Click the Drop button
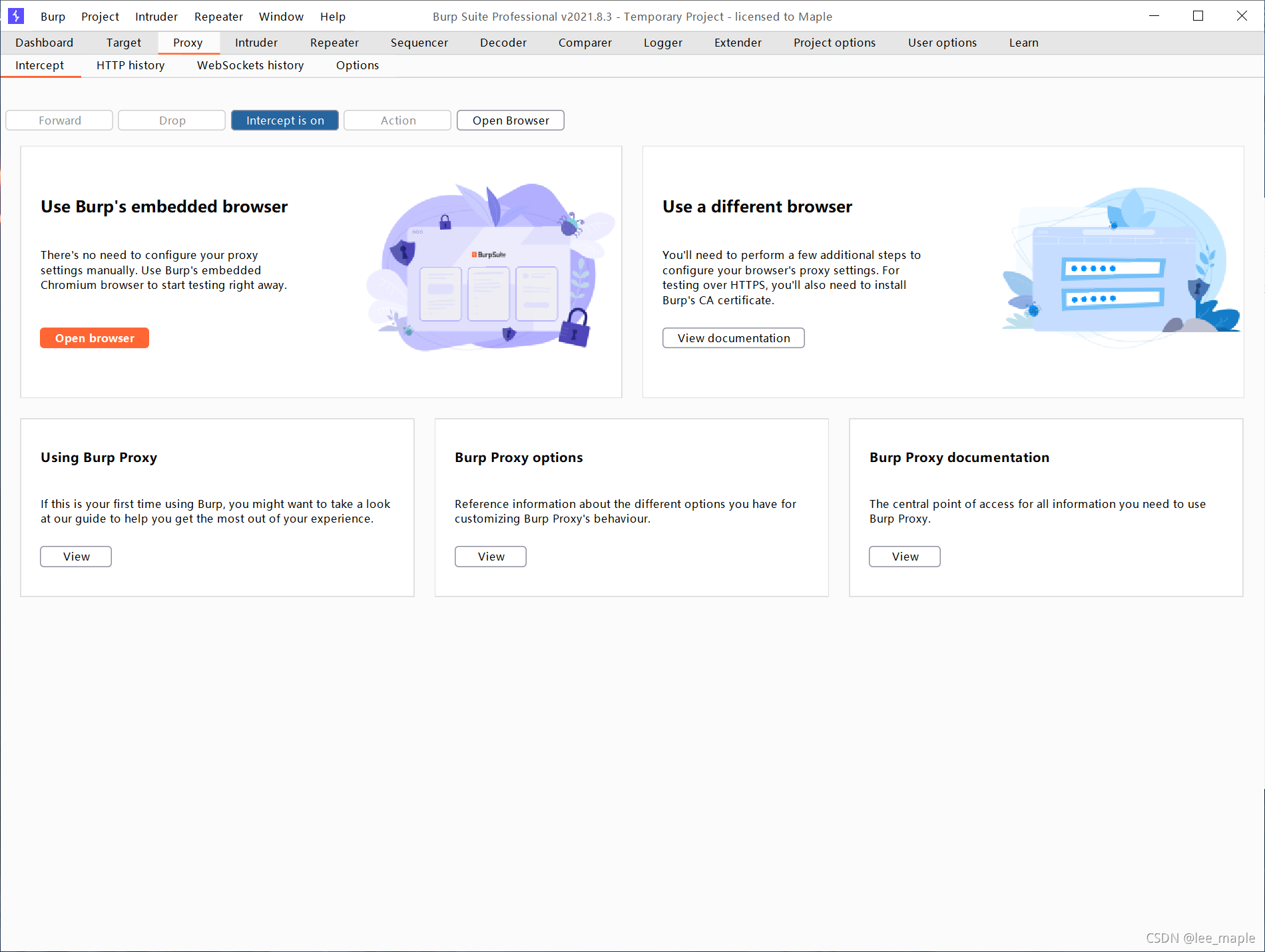 pyautogui.click(x=172, y=120)
